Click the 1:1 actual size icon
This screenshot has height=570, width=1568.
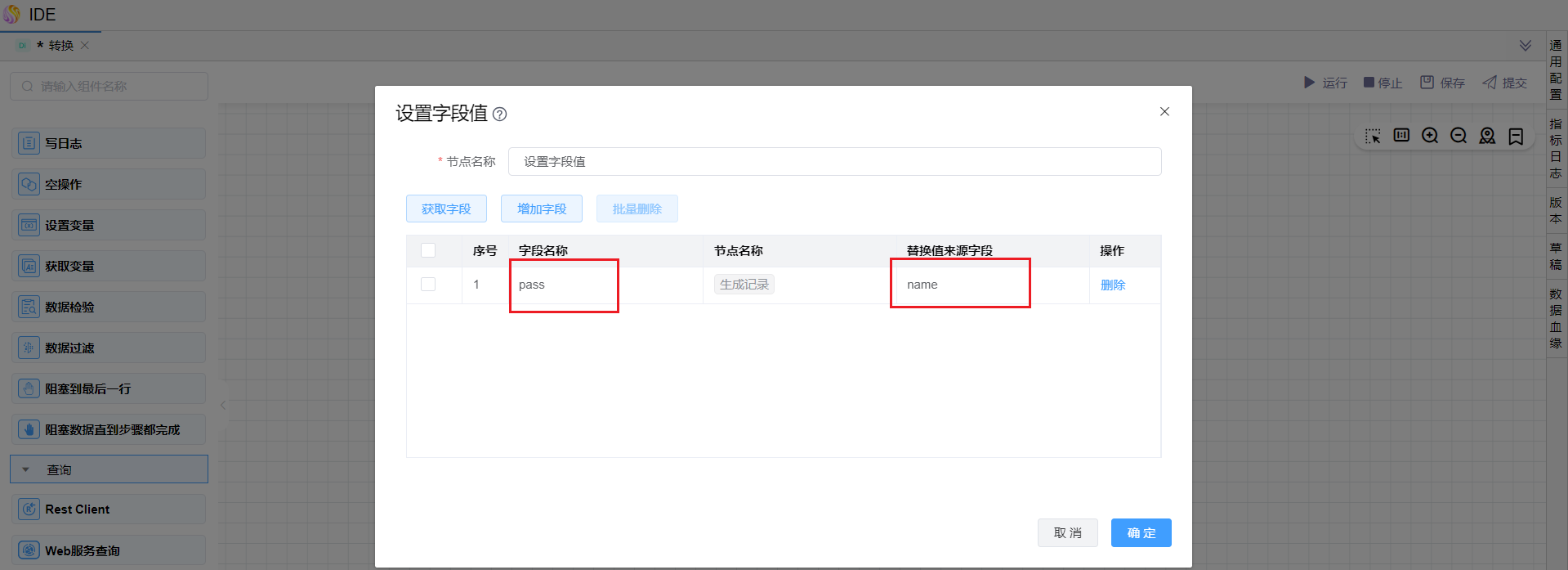(x=1401, y=136)
